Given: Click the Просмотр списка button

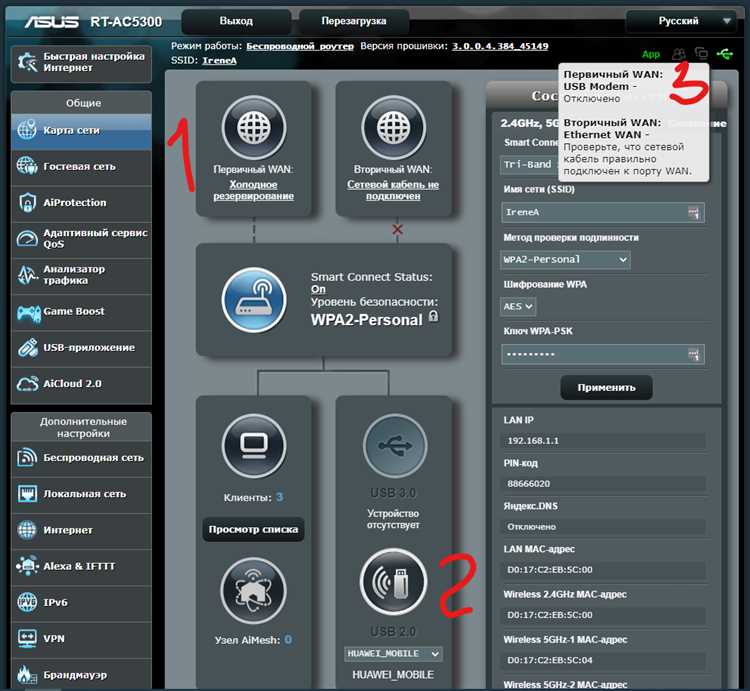Looking at the screenshot, I should coord(253,529).
